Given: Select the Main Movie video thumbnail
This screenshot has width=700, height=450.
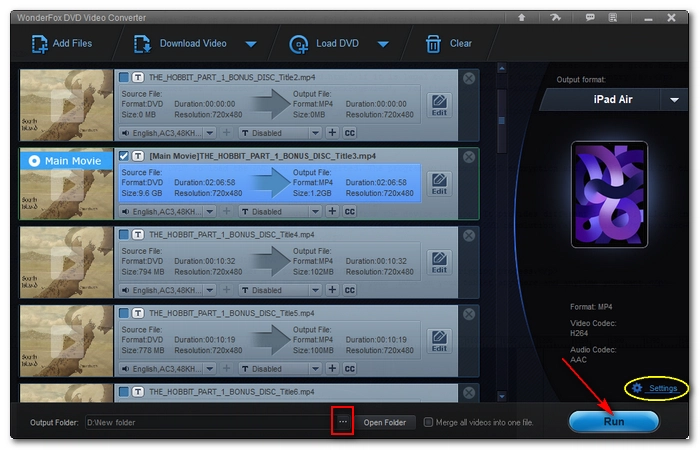Looking at the screenshot, I should [66, 184].
